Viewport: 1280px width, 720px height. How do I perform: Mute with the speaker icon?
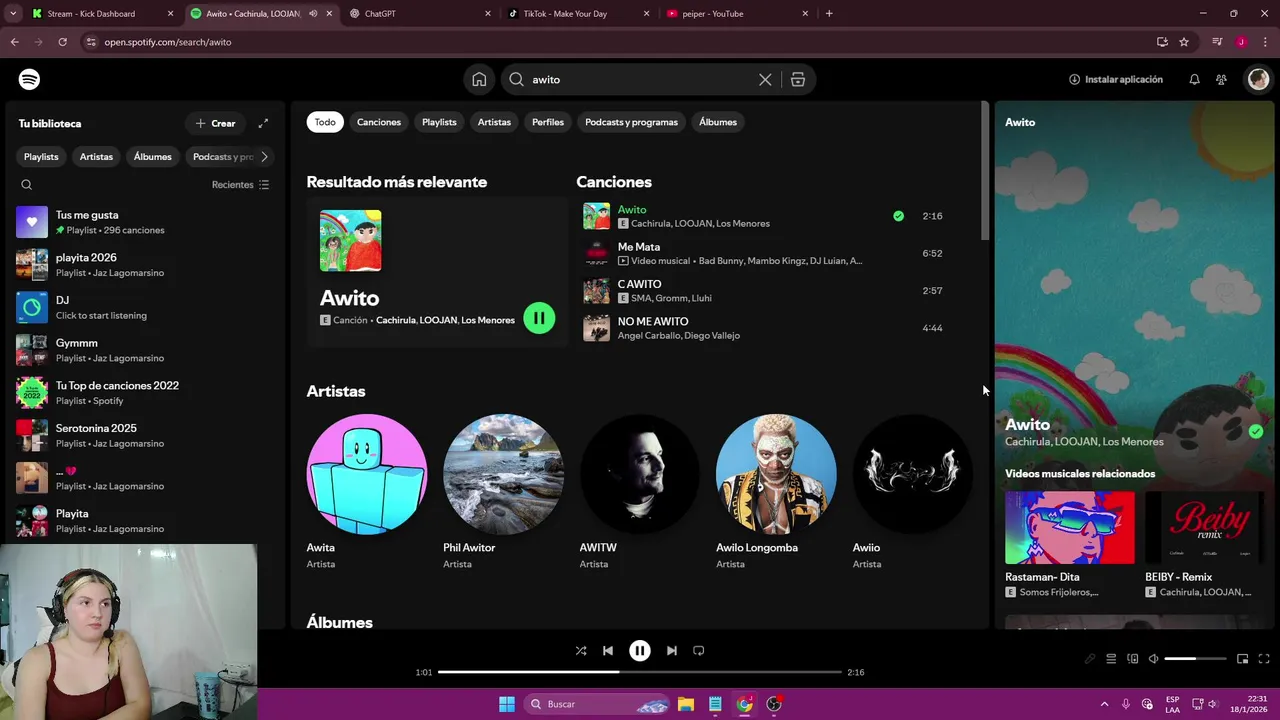click(1154, 659)
